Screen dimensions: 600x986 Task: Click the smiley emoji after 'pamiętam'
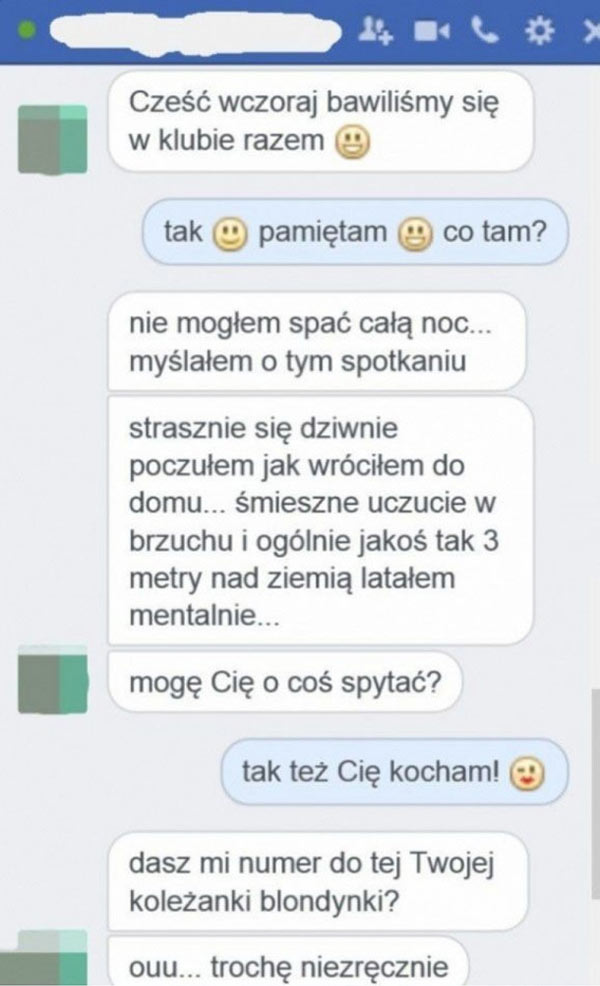pos(415,235)
